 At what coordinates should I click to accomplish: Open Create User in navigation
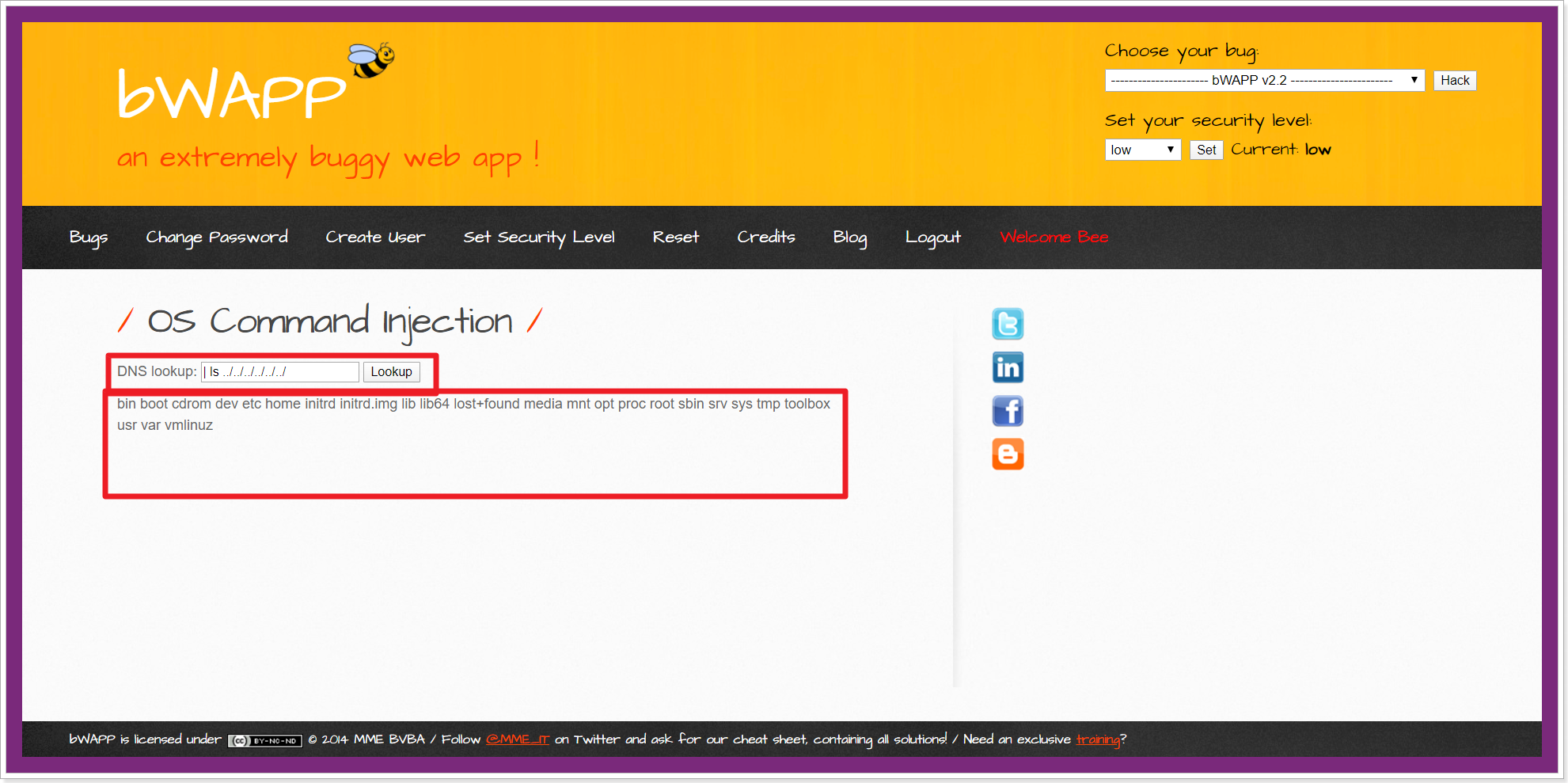375,238
